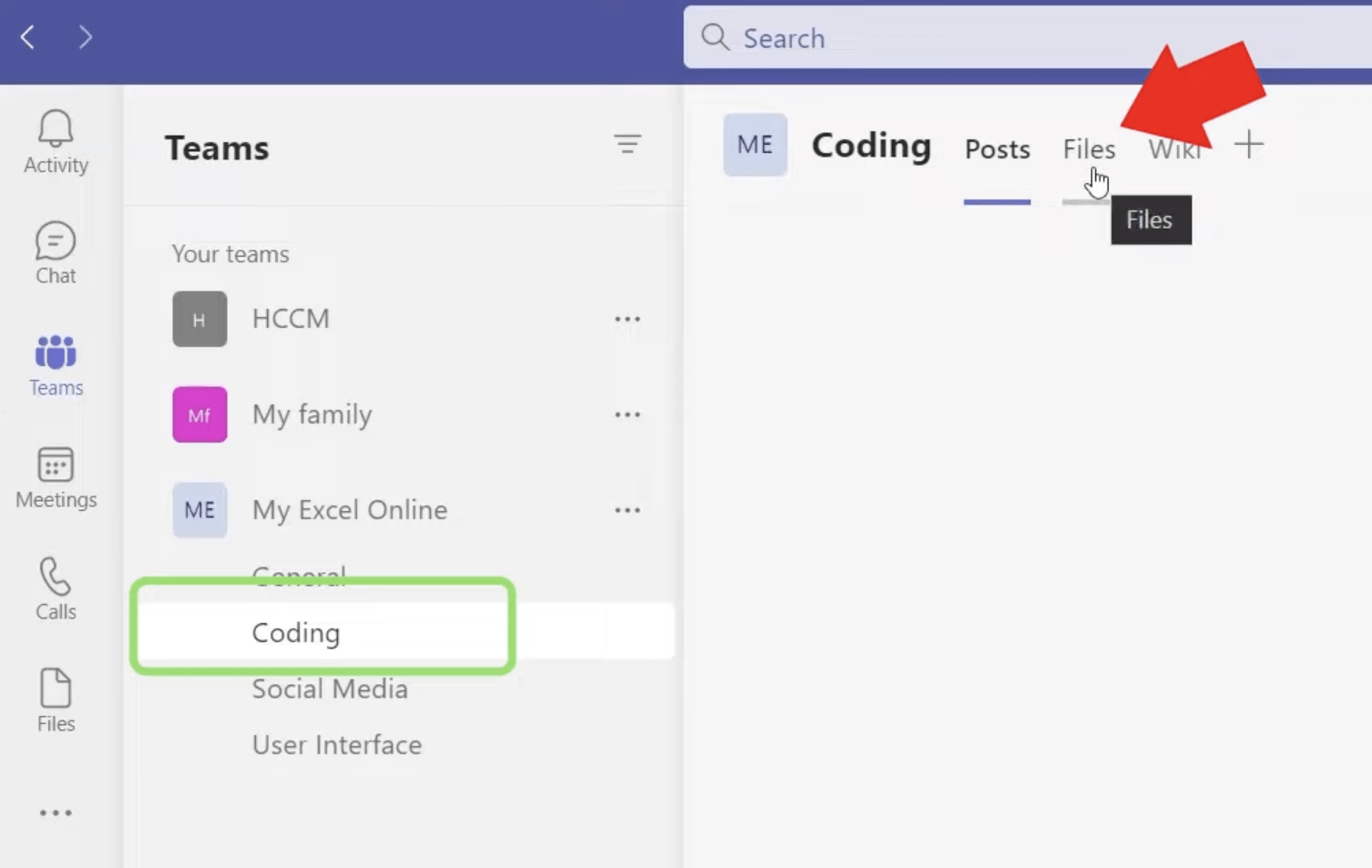
Task: Add a tab with the plus icon
Action: point(1249,144)
